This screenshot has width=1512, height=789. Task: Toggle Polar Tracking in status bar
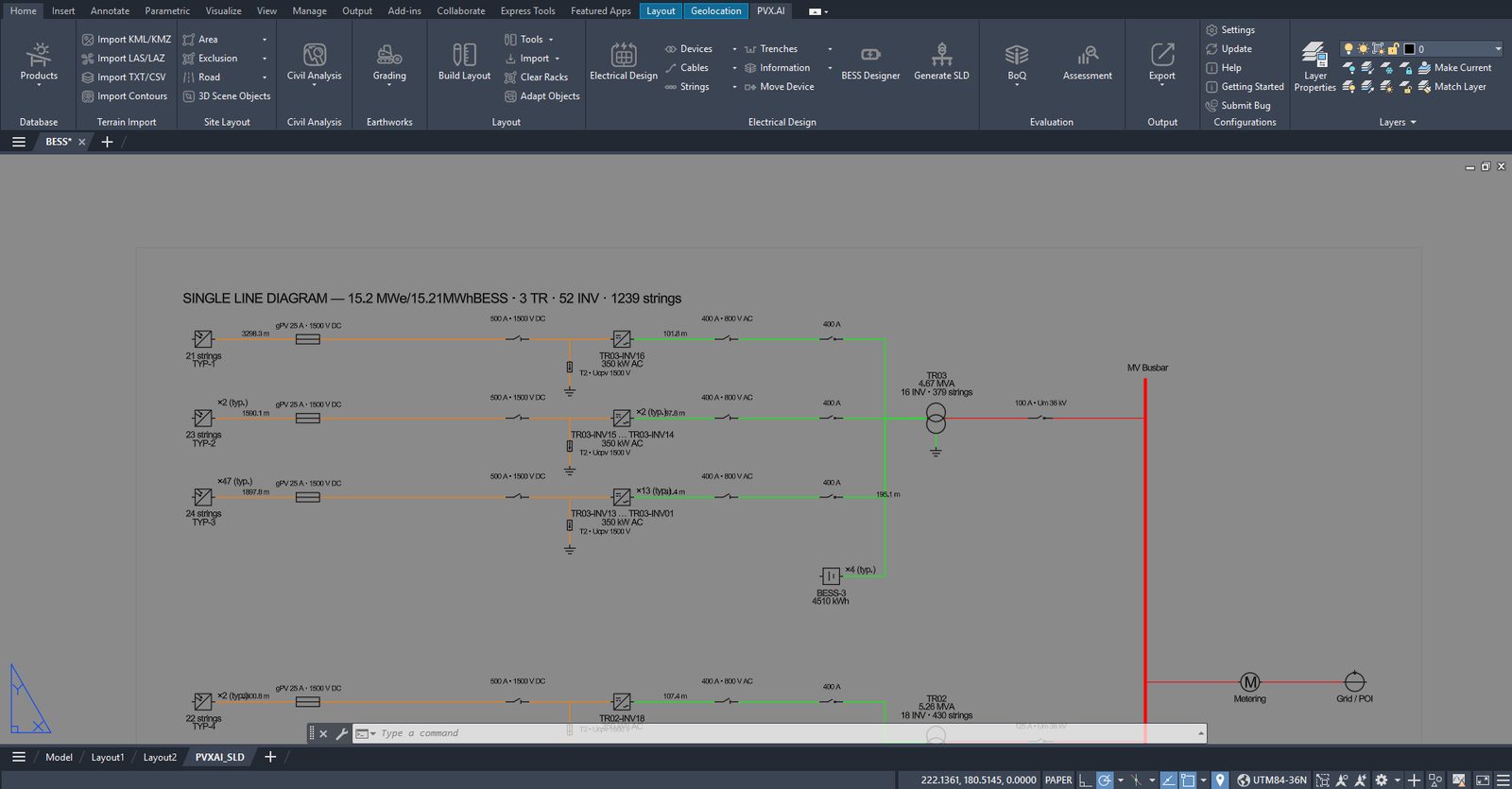pos(1104,780)
